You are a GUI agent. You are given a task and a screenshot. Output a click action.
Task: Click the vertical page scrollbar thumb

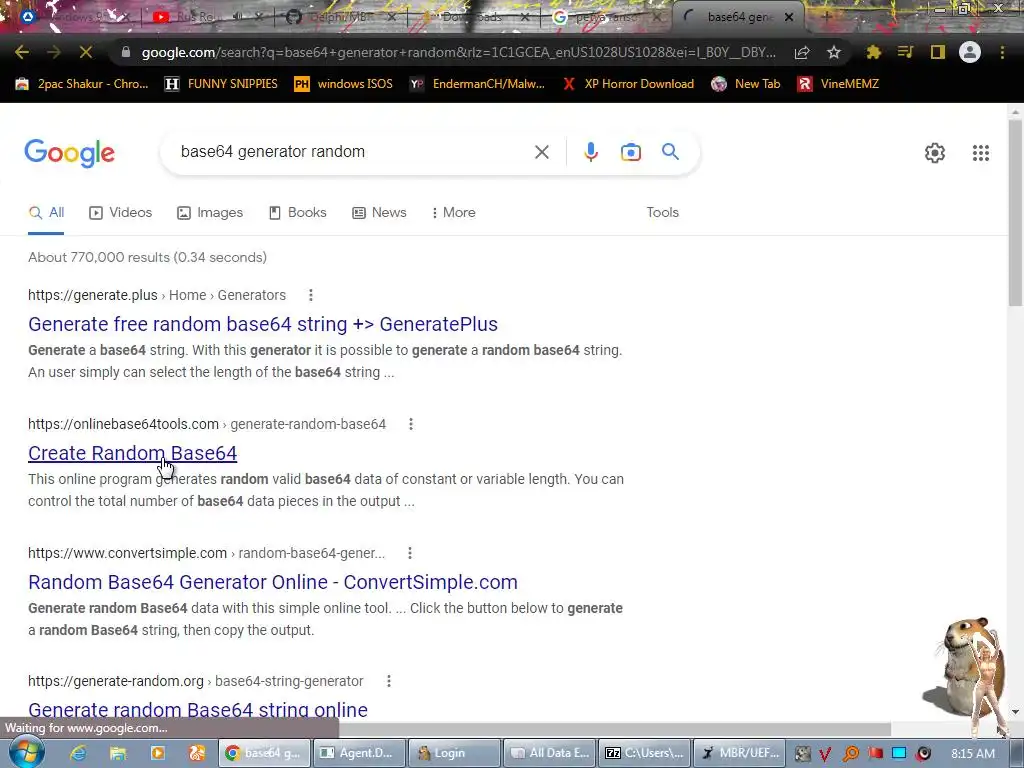pos(1016,213)
